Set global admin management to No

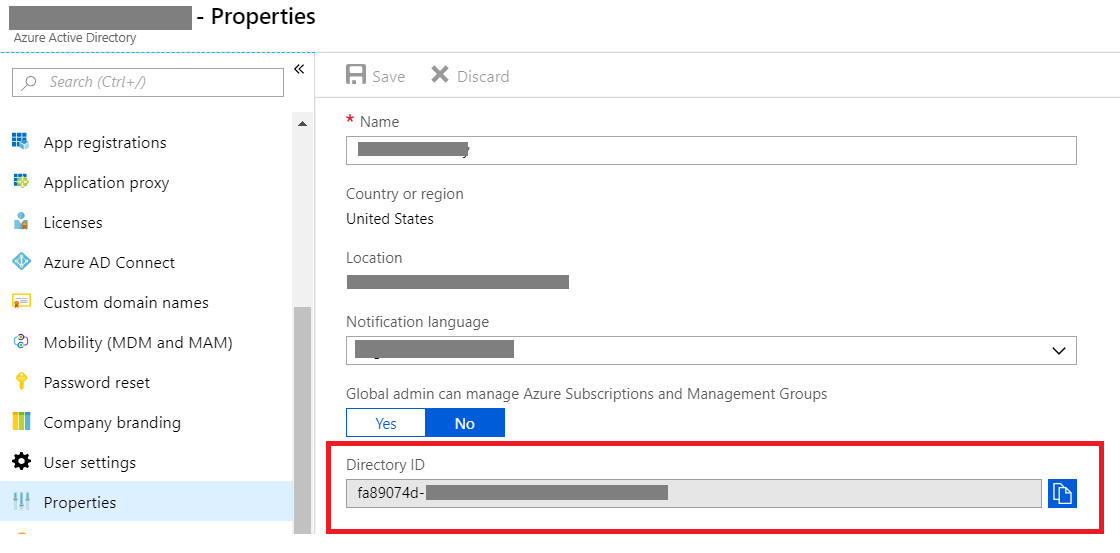(465, 423)
